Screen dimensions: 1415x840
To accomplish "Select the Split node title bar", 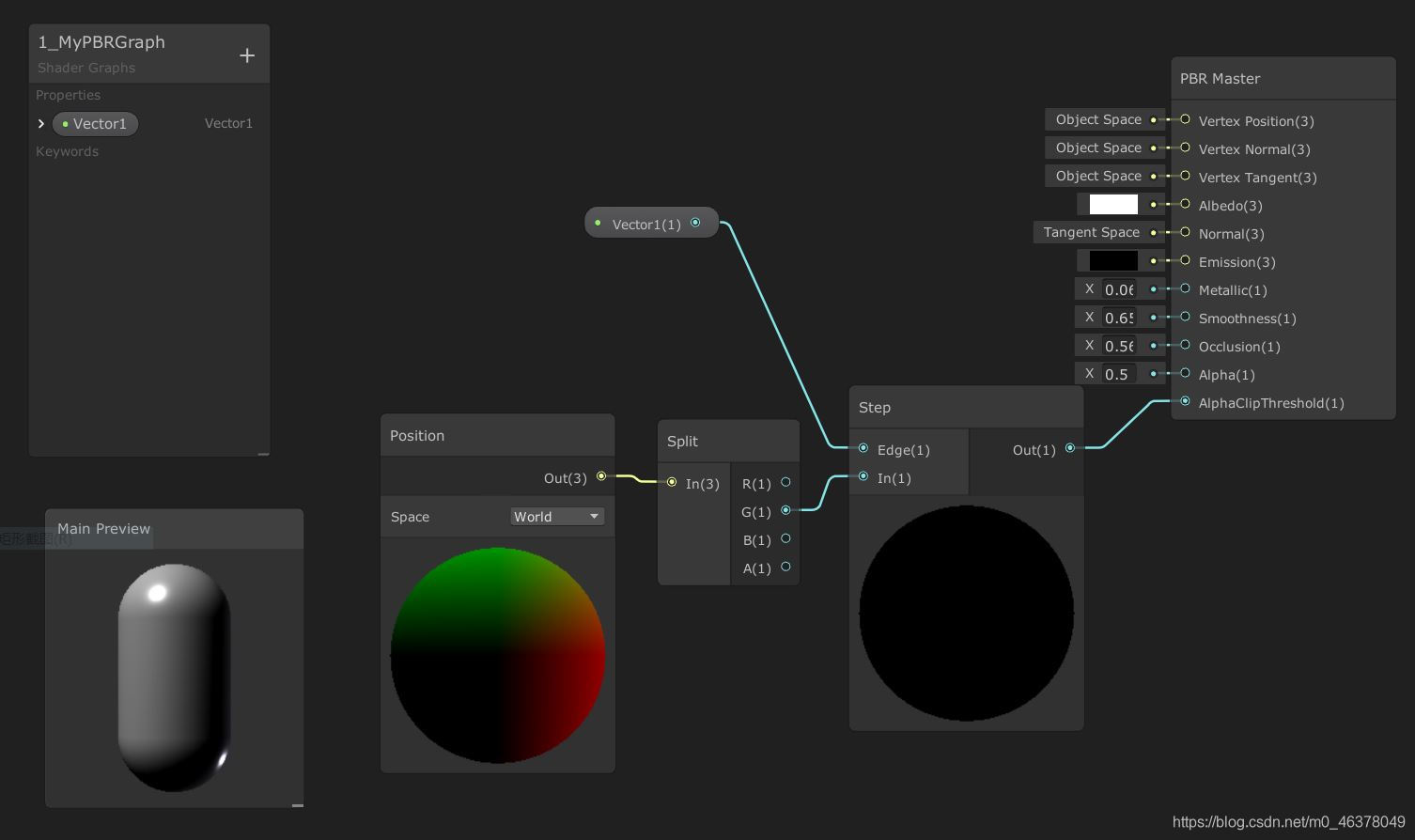I will (x=728, y=441).
